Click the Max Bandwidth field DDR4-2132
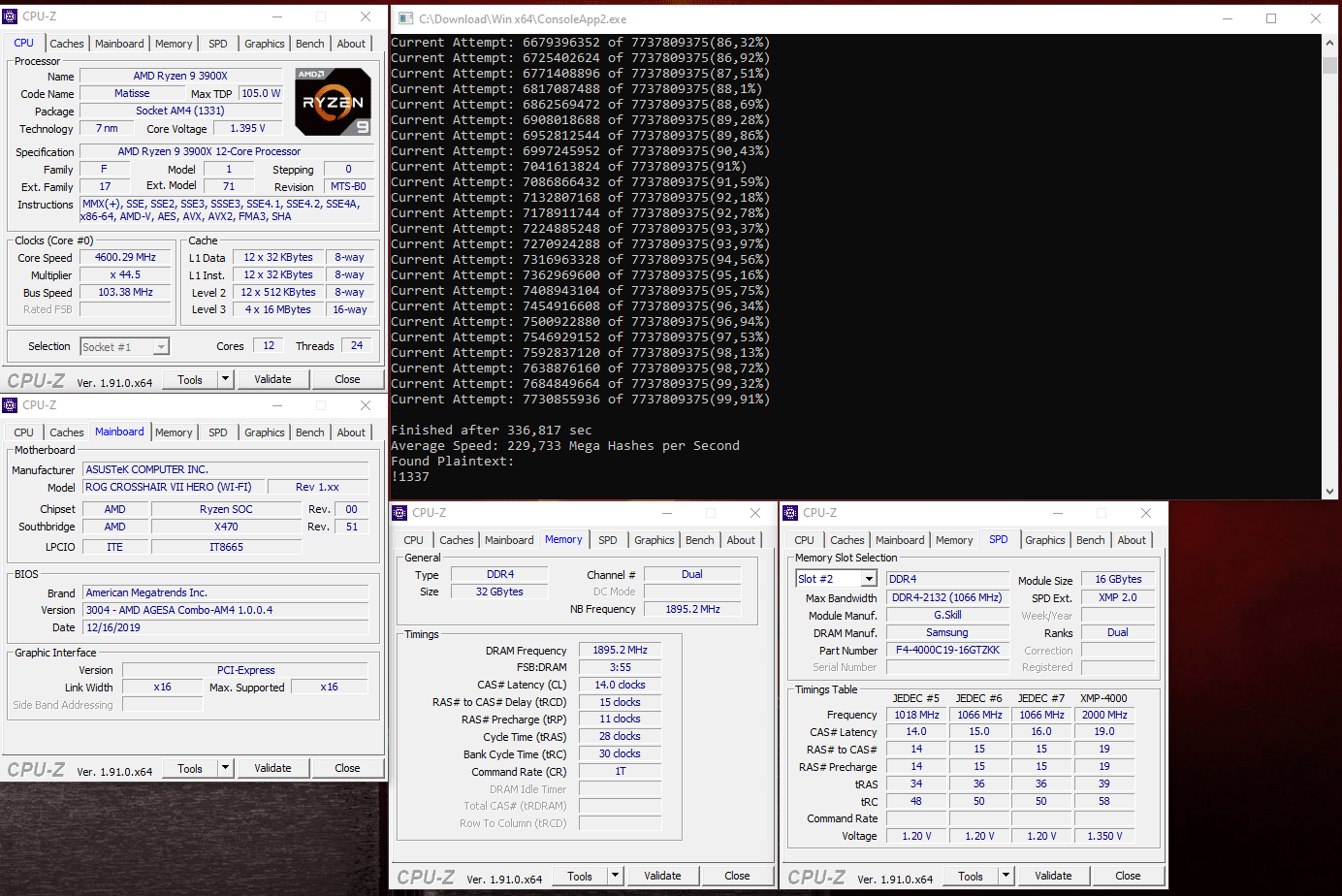This screenshot has height=896, width=1342. pyautogui.click(x=947, y=597)
